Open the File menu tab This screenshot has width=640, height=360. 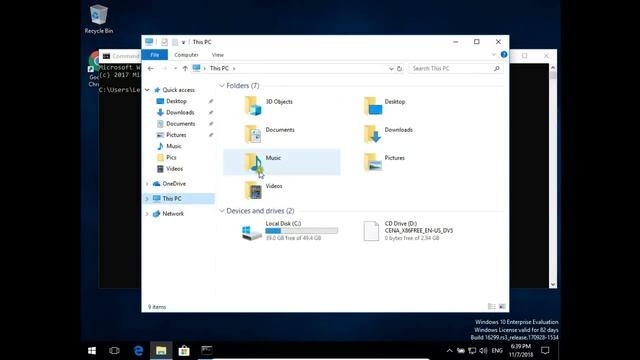click(x=155, y=55)
